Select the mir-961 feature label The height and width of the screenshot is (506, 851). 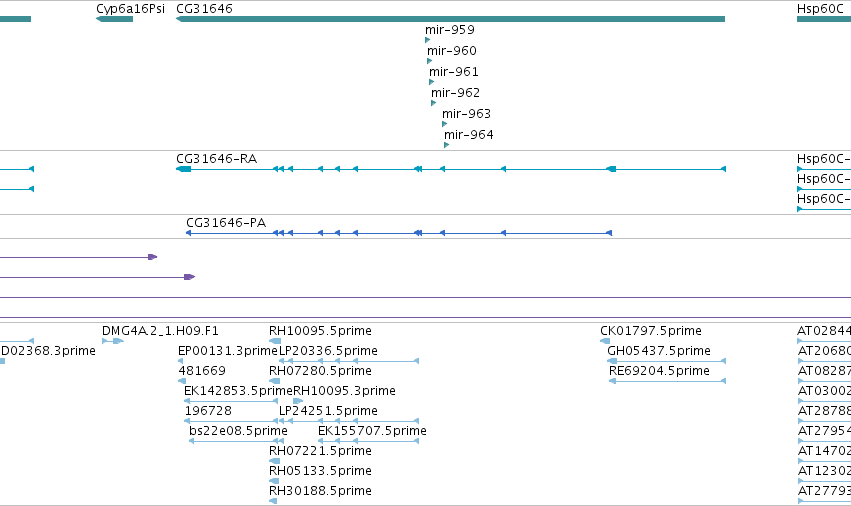(454, 72)
